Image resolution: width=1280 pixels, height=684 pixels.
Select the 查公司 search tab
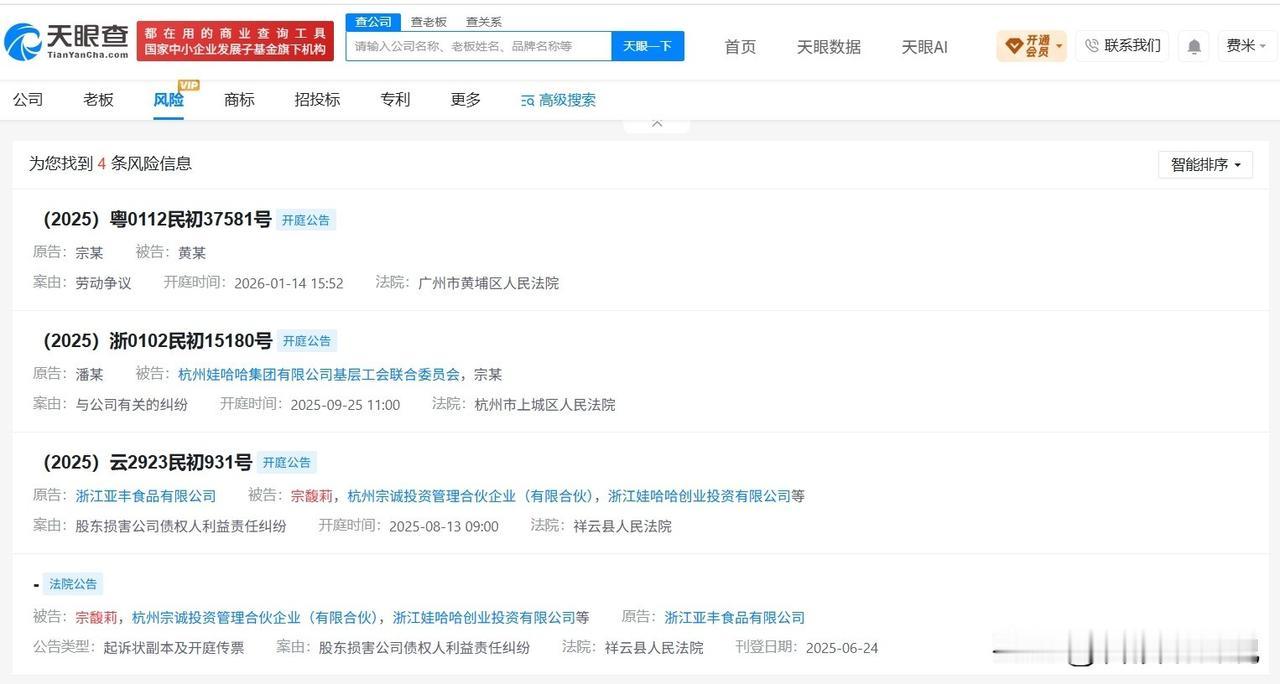coord(374,21)
